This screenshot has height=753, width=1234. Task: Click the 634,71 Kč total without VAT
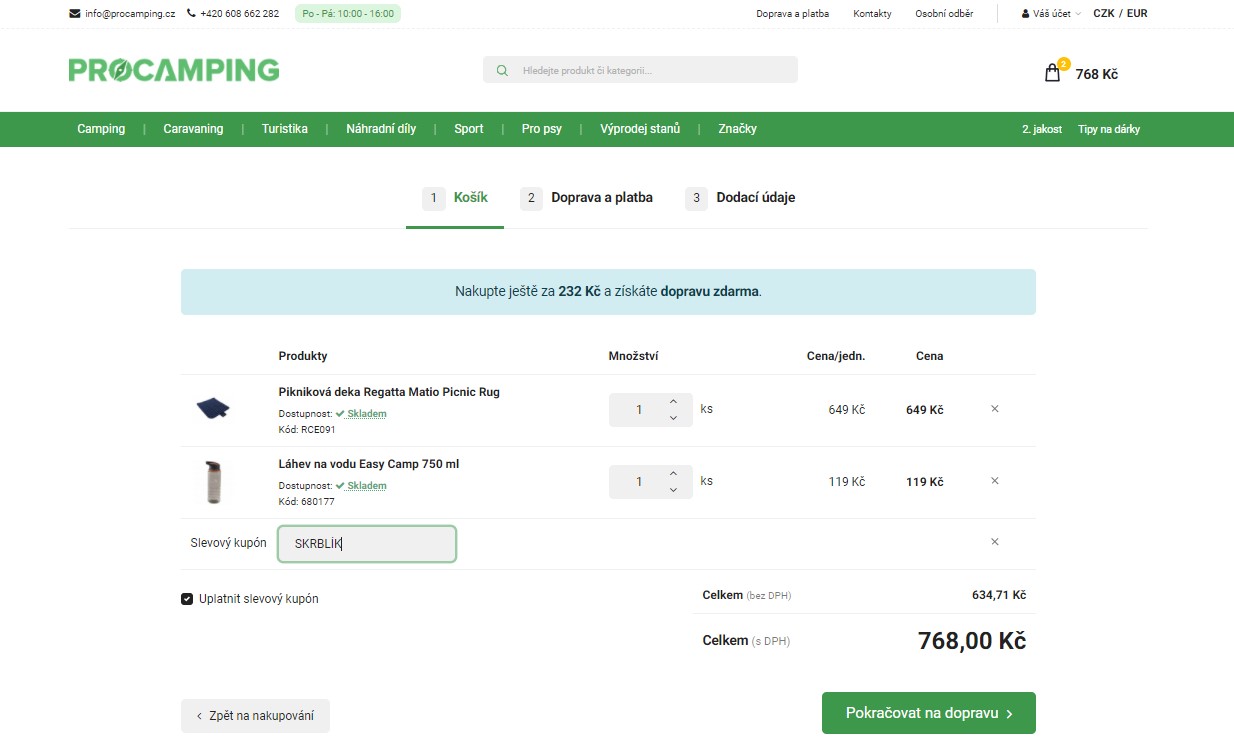coord(999,595)
